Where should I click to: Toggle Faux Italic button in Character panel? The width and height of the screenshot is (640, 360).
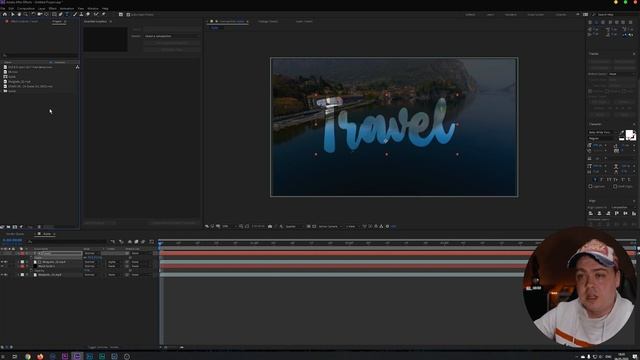(601, 180)
